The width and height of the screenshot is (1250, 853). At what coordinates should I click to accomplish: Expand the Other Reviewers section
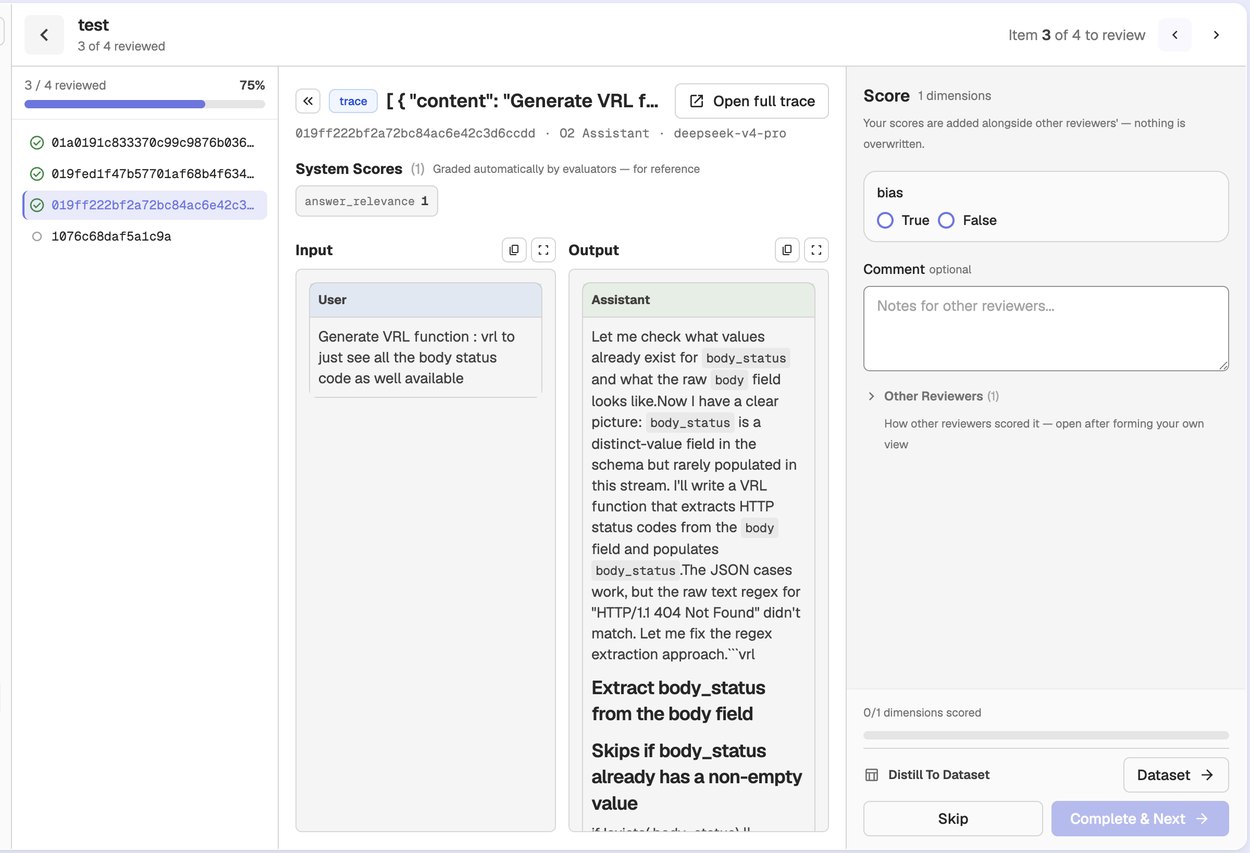tap(933, 396)
